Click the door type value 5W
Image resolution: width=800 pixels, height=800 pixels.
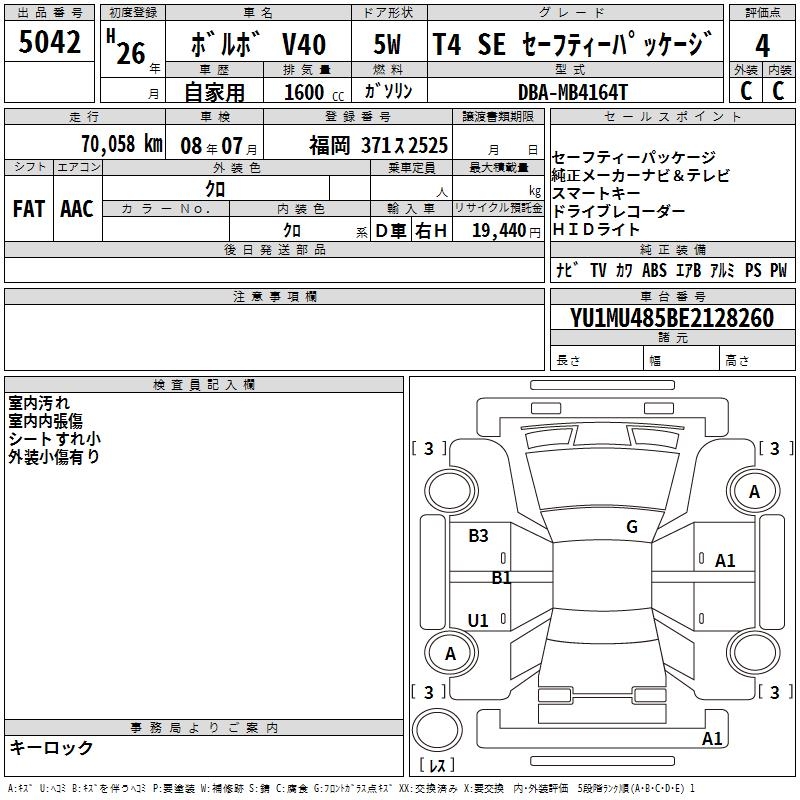pyautogui.click(x=387, y=44)
